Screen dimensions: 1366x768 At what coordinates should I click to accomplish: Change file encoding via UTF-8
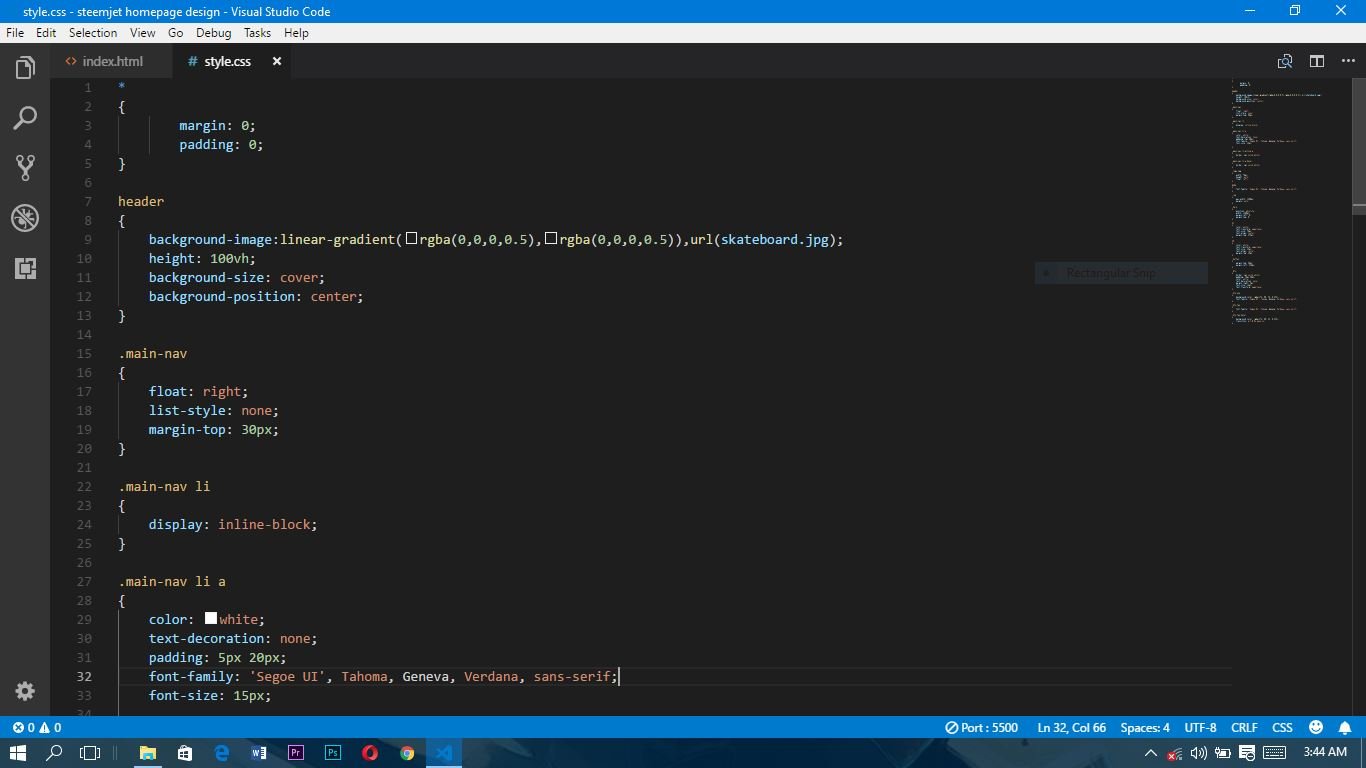pos(1200,727)
